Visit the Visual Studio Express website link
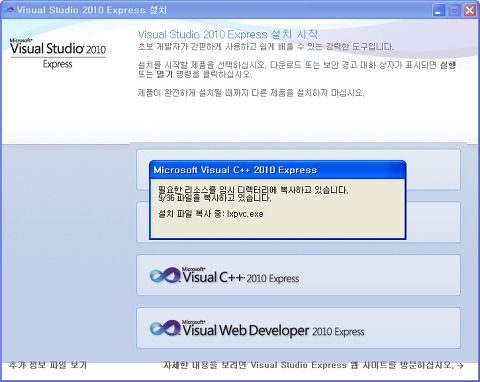480x382 pixels. (309, 365)
